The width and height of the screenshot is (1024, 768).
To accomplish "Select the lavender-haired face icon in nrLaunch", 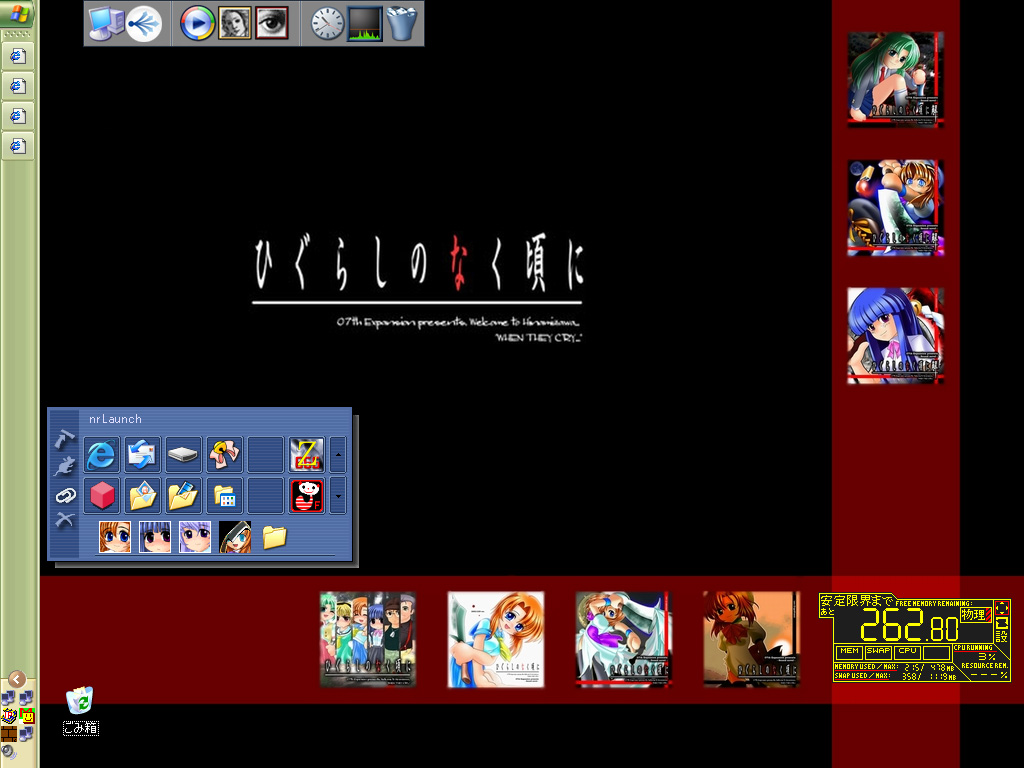I will coord(195,537).
